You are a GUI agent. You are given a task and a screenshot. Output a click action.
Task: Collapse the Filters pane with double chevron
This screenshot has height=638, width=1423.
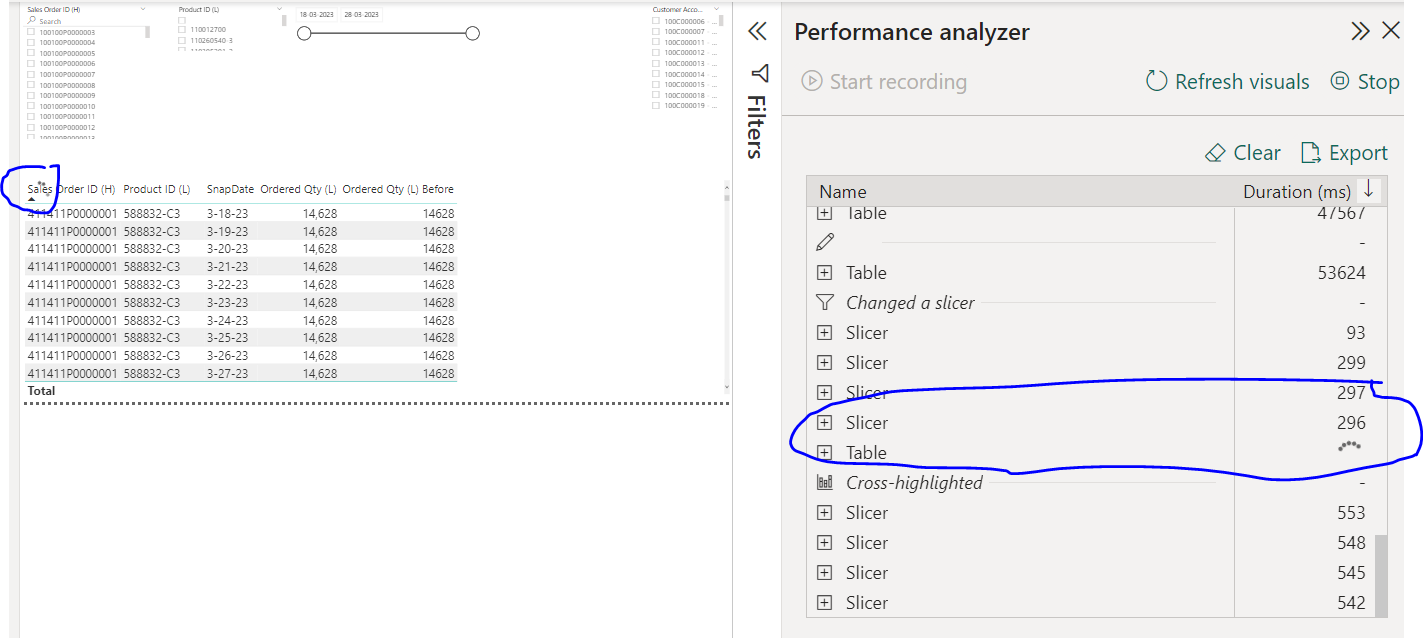click(757, 32)
